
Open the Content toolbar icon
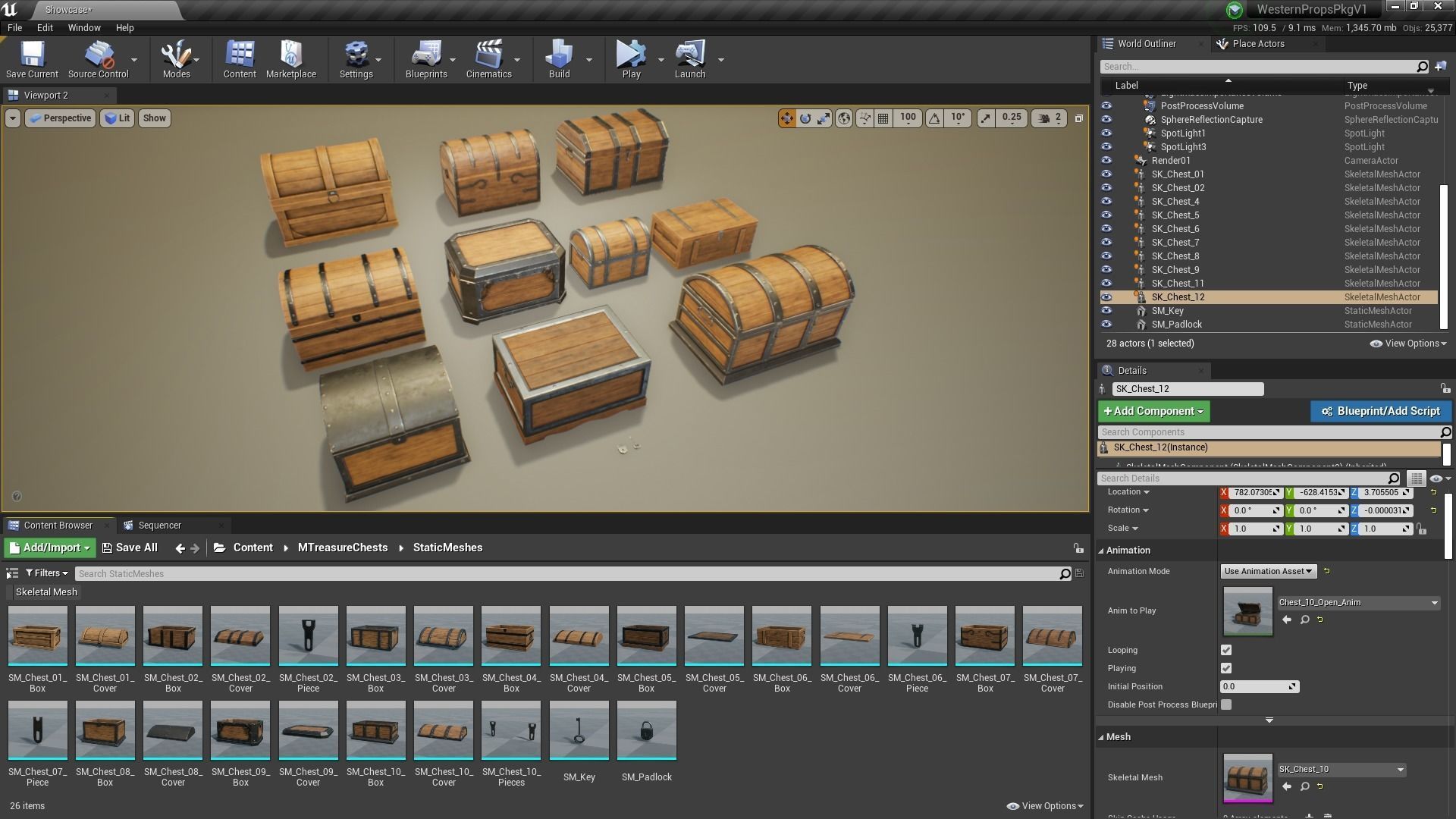(x=240, y=59)
